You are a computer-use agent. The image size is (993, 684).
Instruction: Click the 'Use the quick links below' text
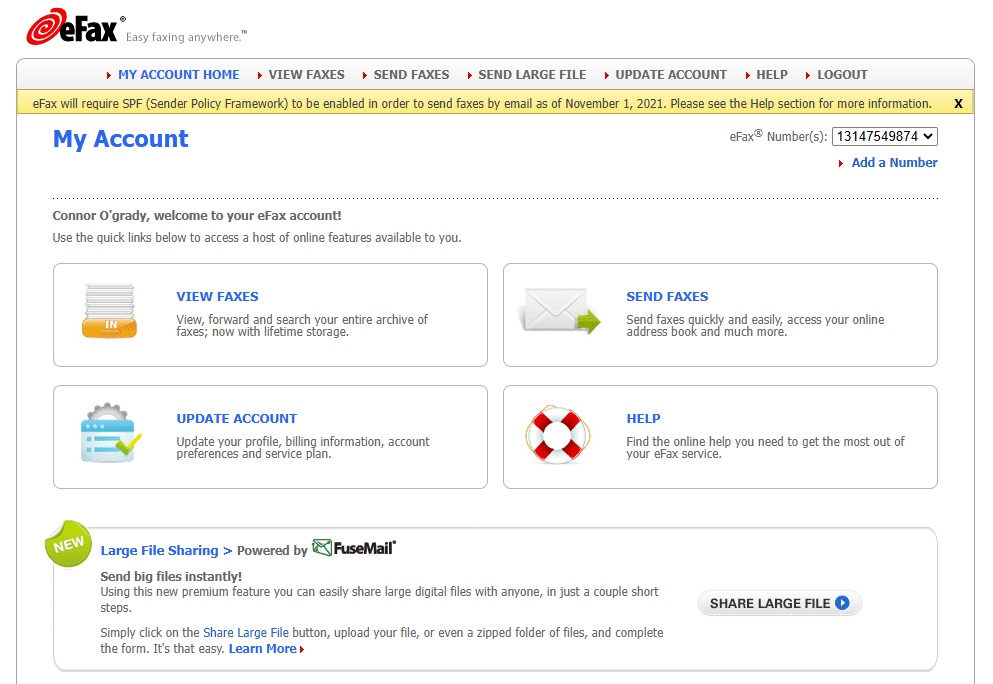tap(256, 238)
